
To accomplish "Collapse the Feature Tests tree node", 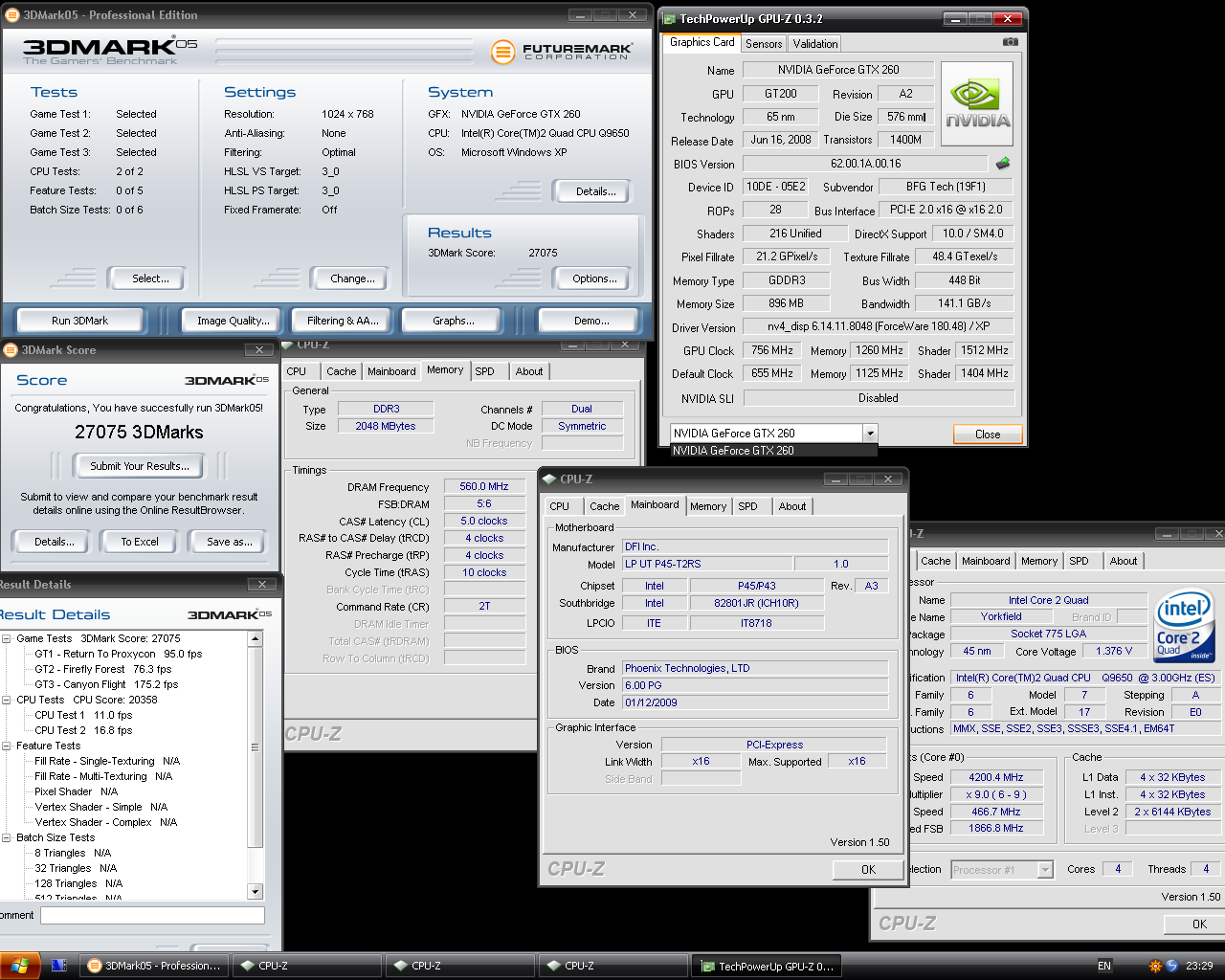I will (7, 746).
